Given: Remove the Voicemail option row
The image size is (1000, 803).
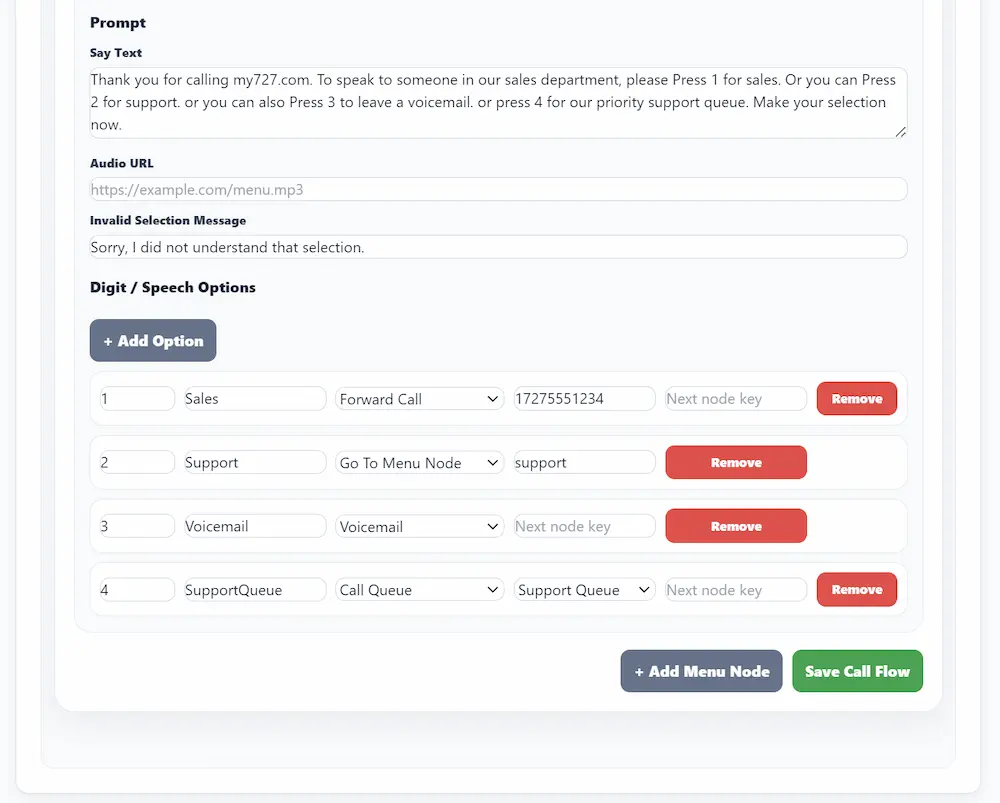Looking at the screenshot, I should click(736, 526).
